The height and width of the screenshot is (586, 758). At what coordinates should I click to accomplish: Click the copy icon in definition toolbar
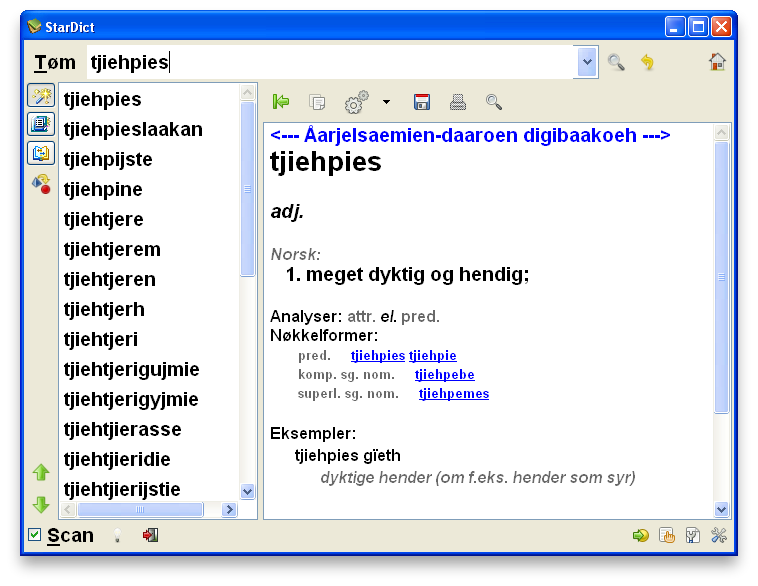317,102
